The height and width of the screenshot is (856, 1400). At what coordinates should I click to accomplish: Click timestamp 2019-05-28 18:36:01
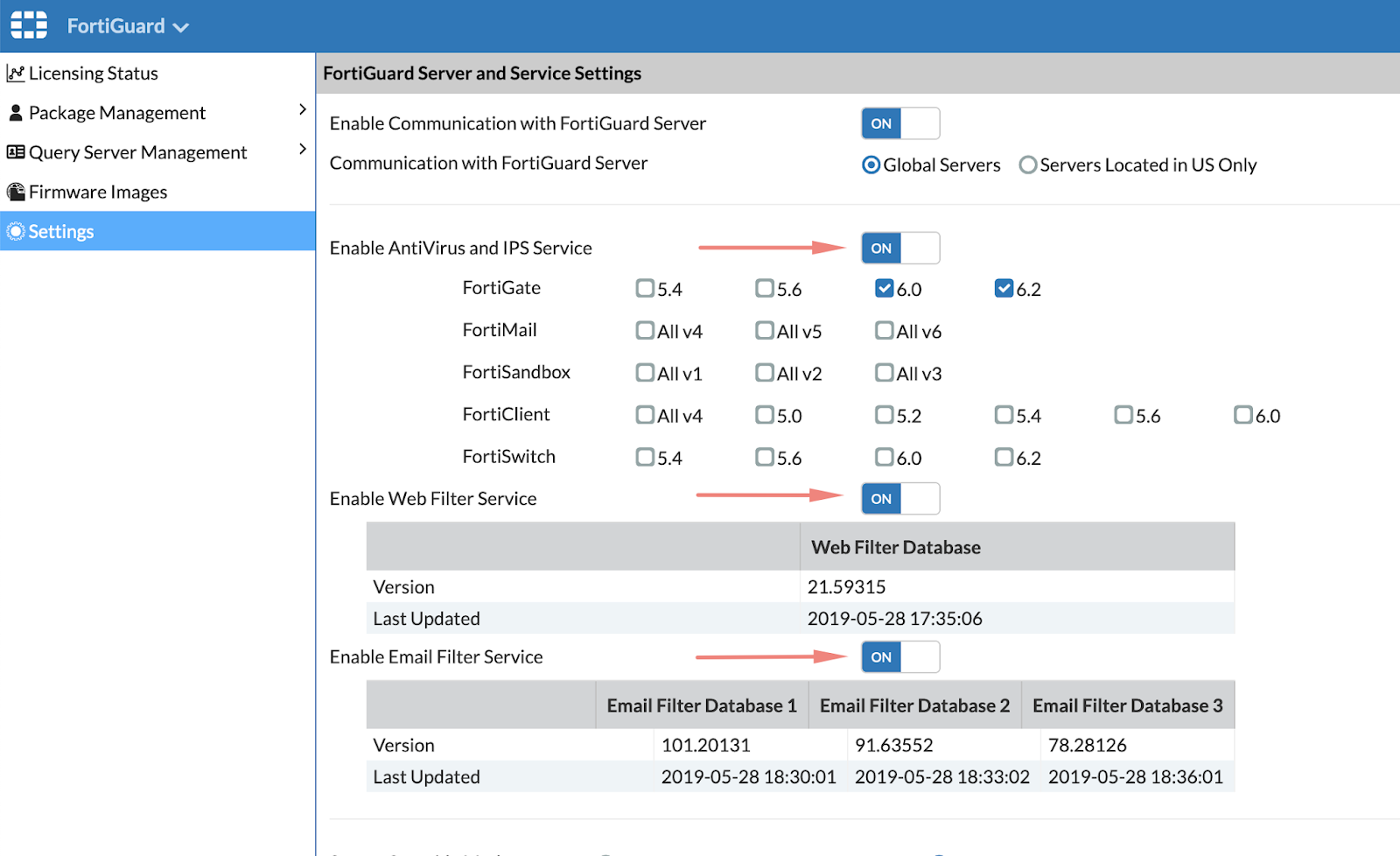pyautogui.click(x=1136, y=777)
